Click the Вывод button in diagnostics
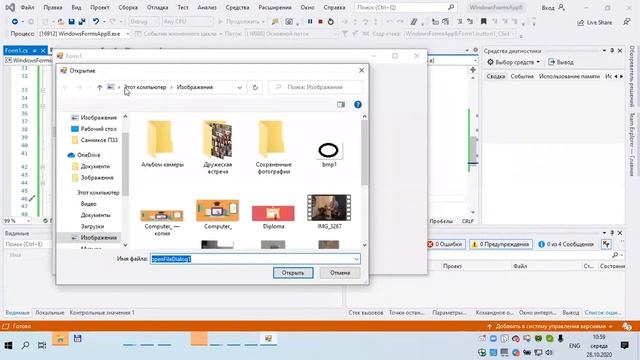The height and width of the screenshot is (360, 640). click(x=561, y=62)
